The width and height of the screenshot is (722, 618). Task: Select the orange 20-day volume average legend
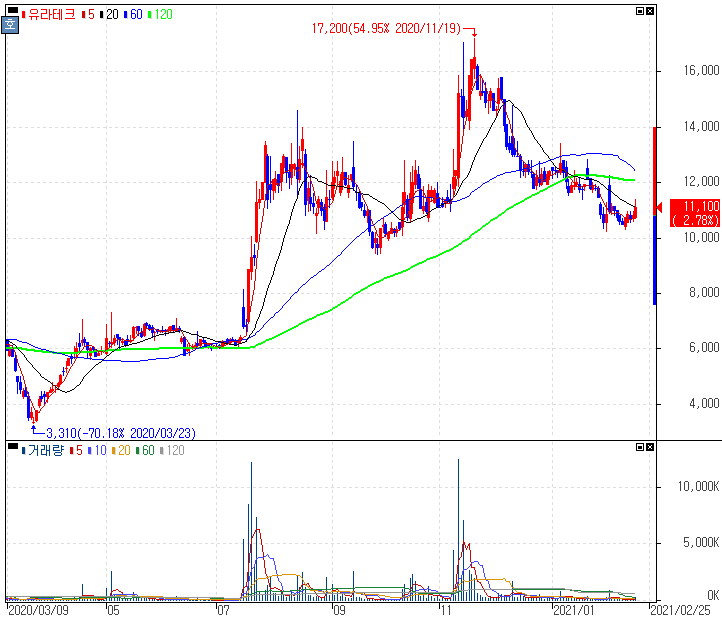click(x=121, y=450)
